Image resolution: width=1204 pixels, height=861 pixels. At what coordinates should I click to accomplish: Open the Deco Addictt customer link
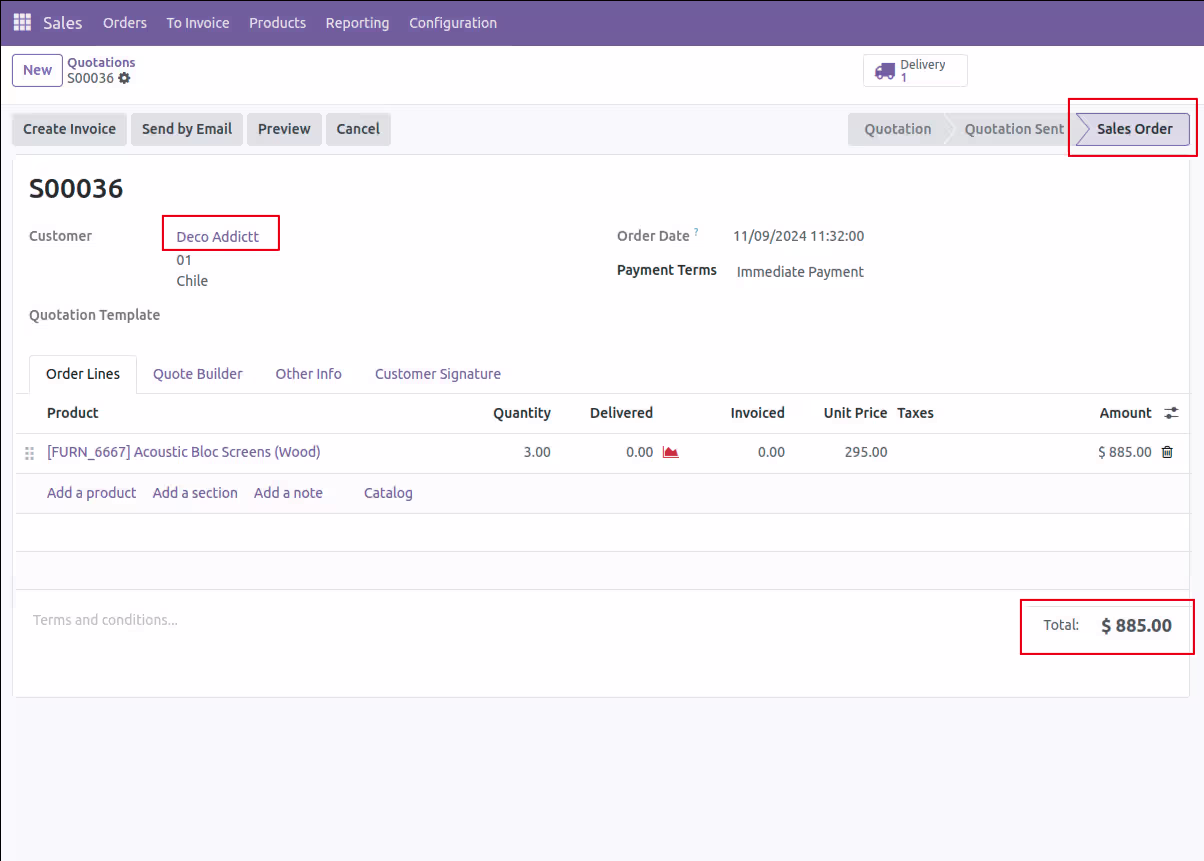tap(218, 237)
